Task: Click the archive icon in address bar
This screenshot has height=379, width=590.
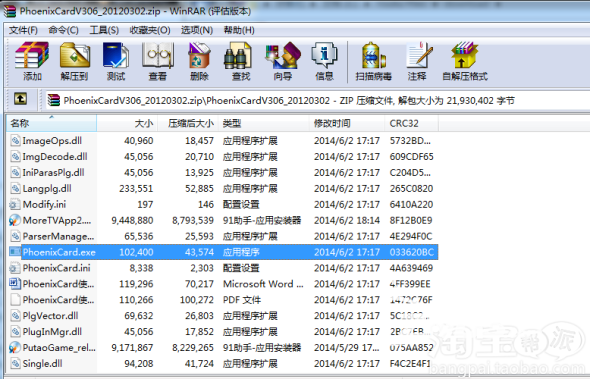Action: click(54, 100)
